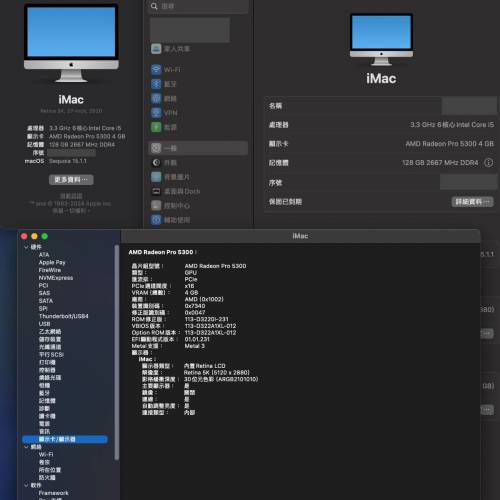The width and height of the screenshot is (500, 500).
Task: Select Thunderbolt/USB4 in the hardware tree
Action: [63, 316]
